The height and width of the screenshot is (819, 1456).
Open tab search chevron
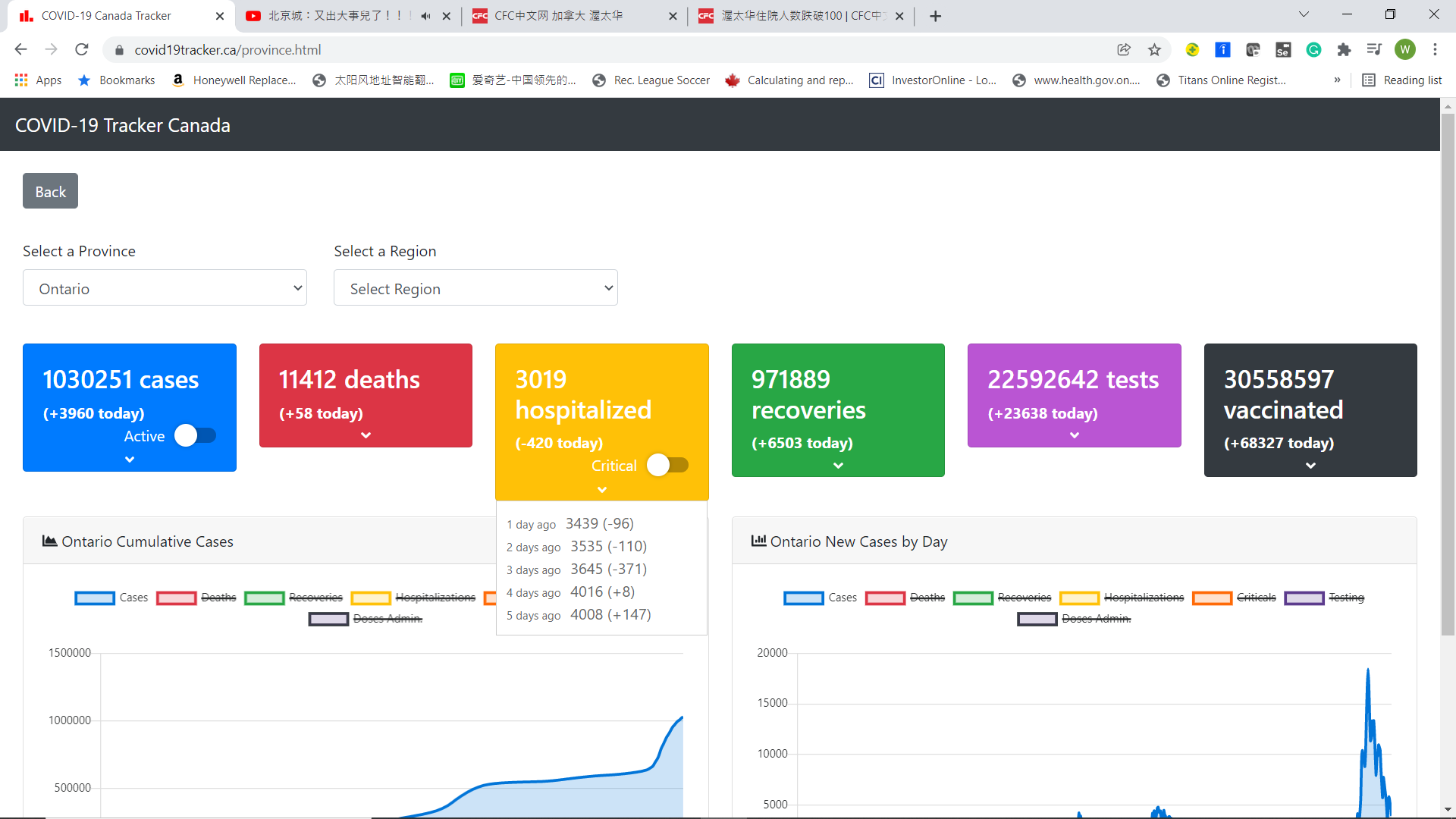click(x=1304, y=14)
